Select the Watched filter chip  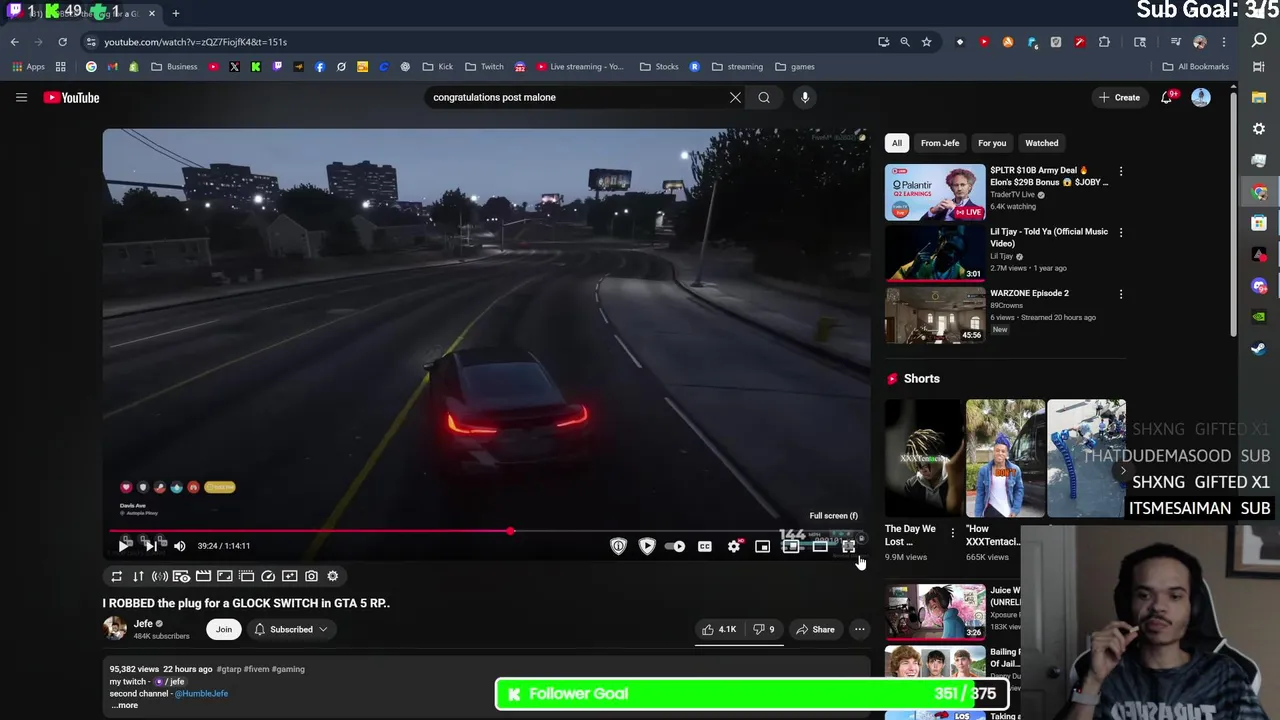pos(1041,143)
